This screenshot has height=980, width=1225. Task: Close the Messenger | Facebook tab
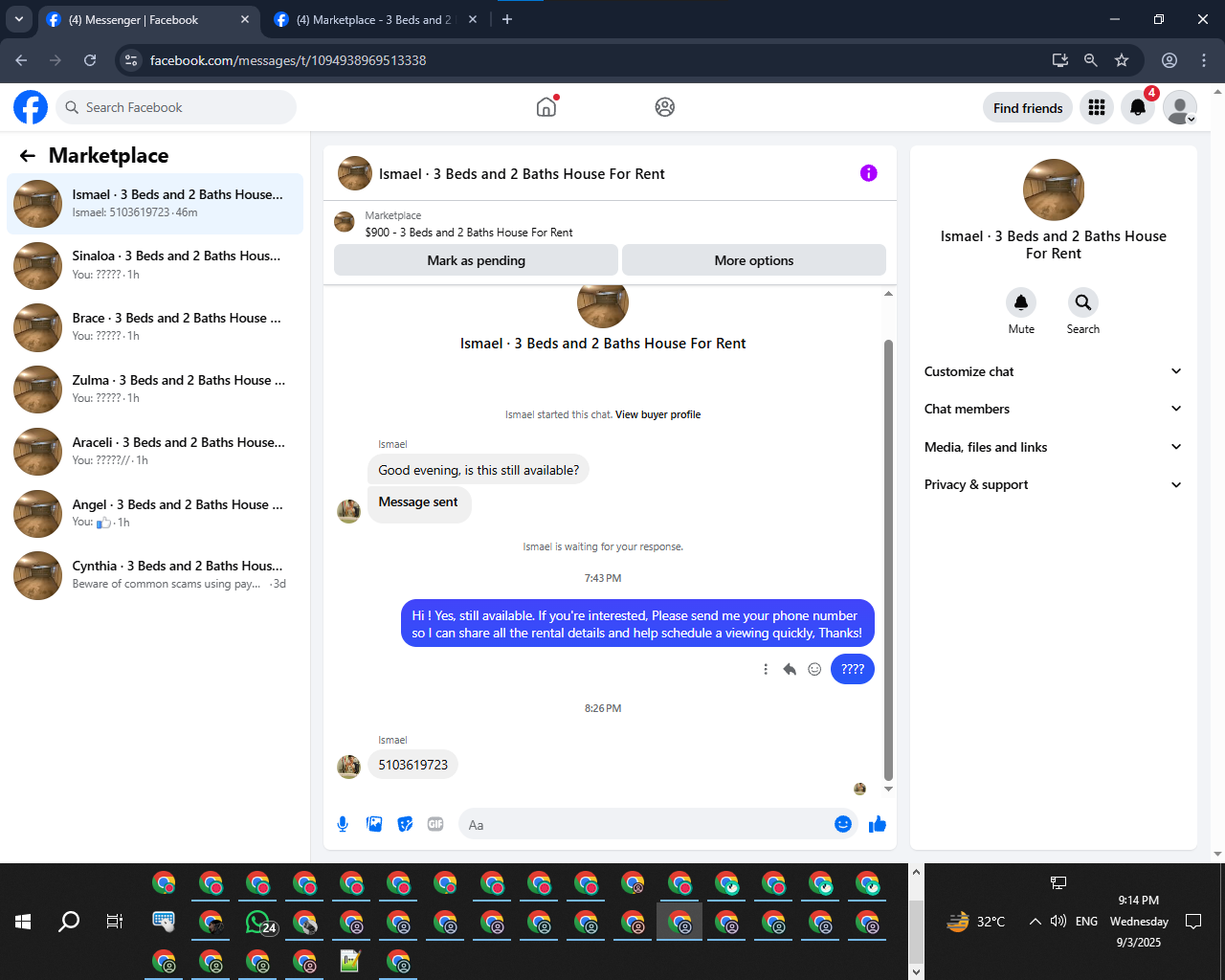[245, 19]
